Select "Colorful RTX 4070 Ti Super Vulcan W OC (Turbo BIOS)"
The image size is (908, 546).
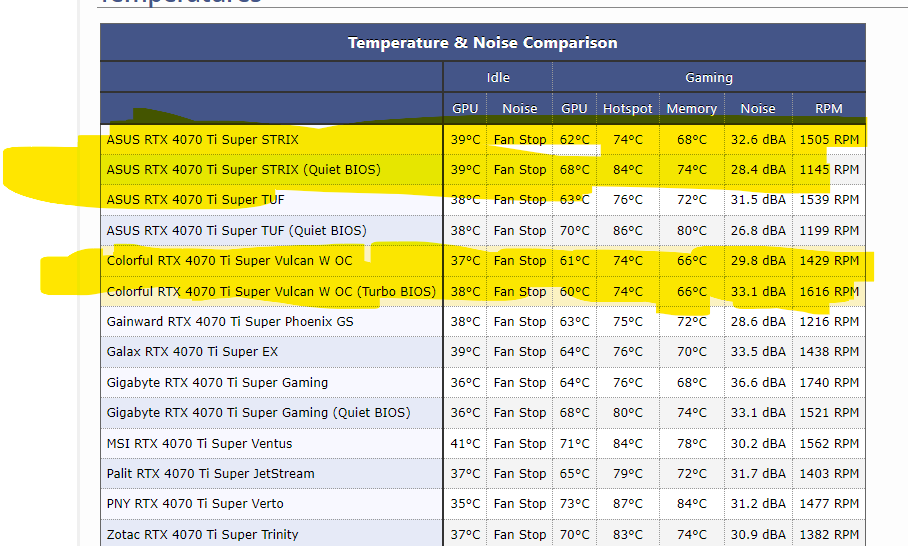coord(271,291)
